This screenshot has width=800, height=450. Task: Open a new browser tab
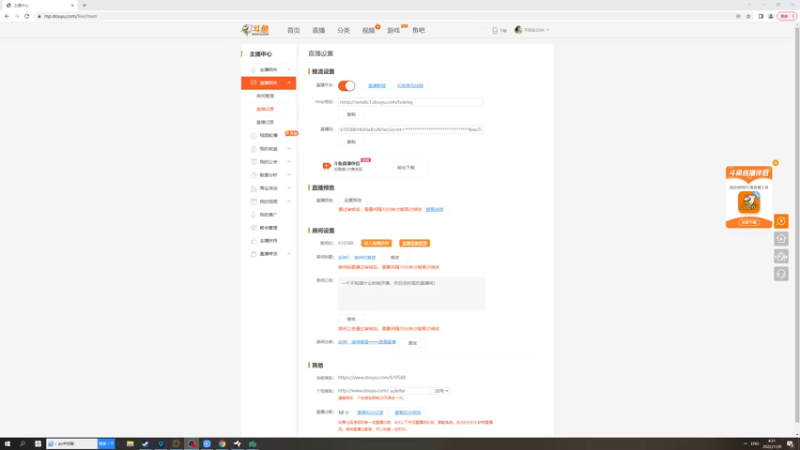pos(84,5)
